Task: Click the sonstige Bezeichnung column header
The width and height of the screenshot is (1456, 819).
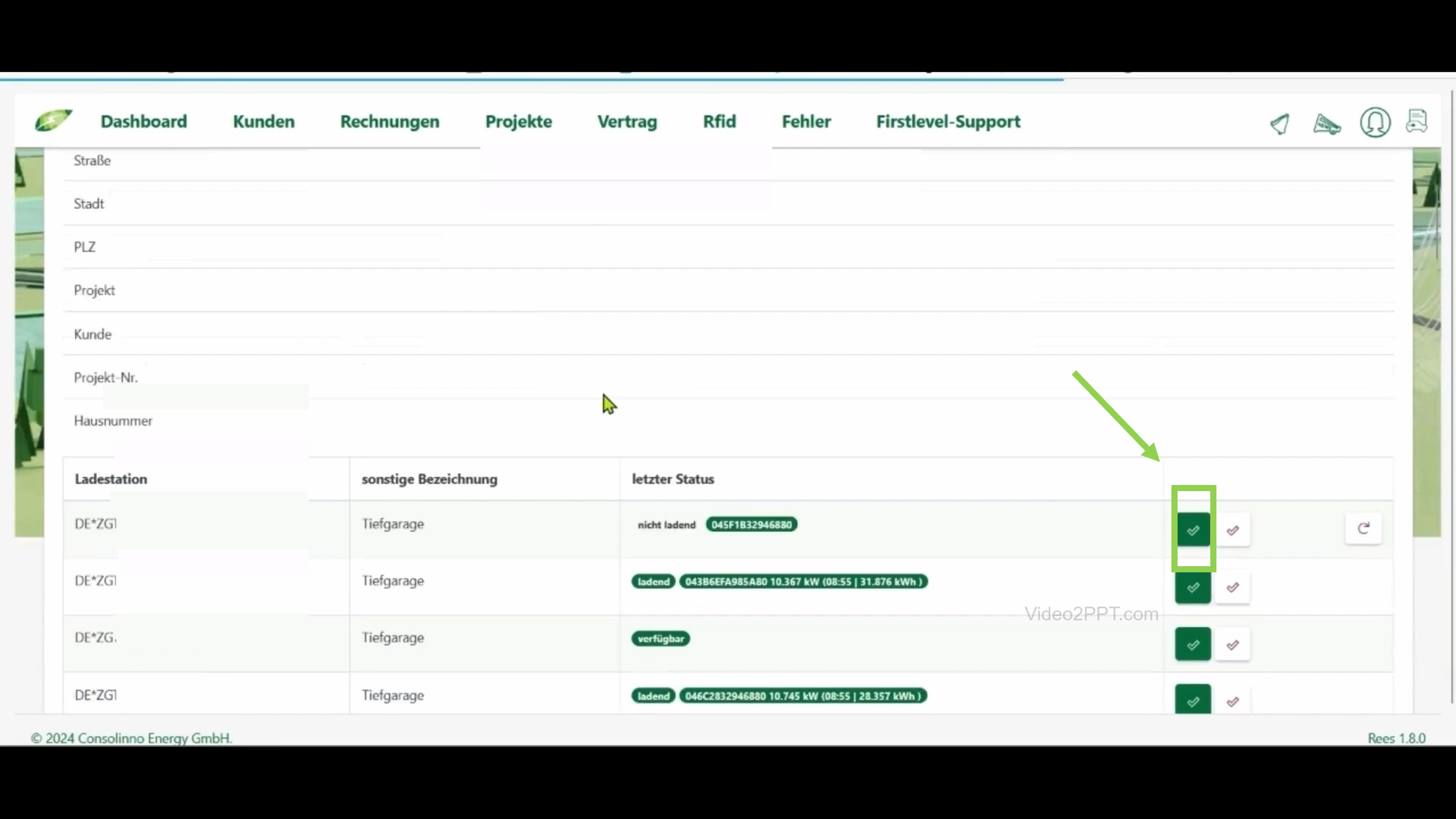Action: coord(430,479)
